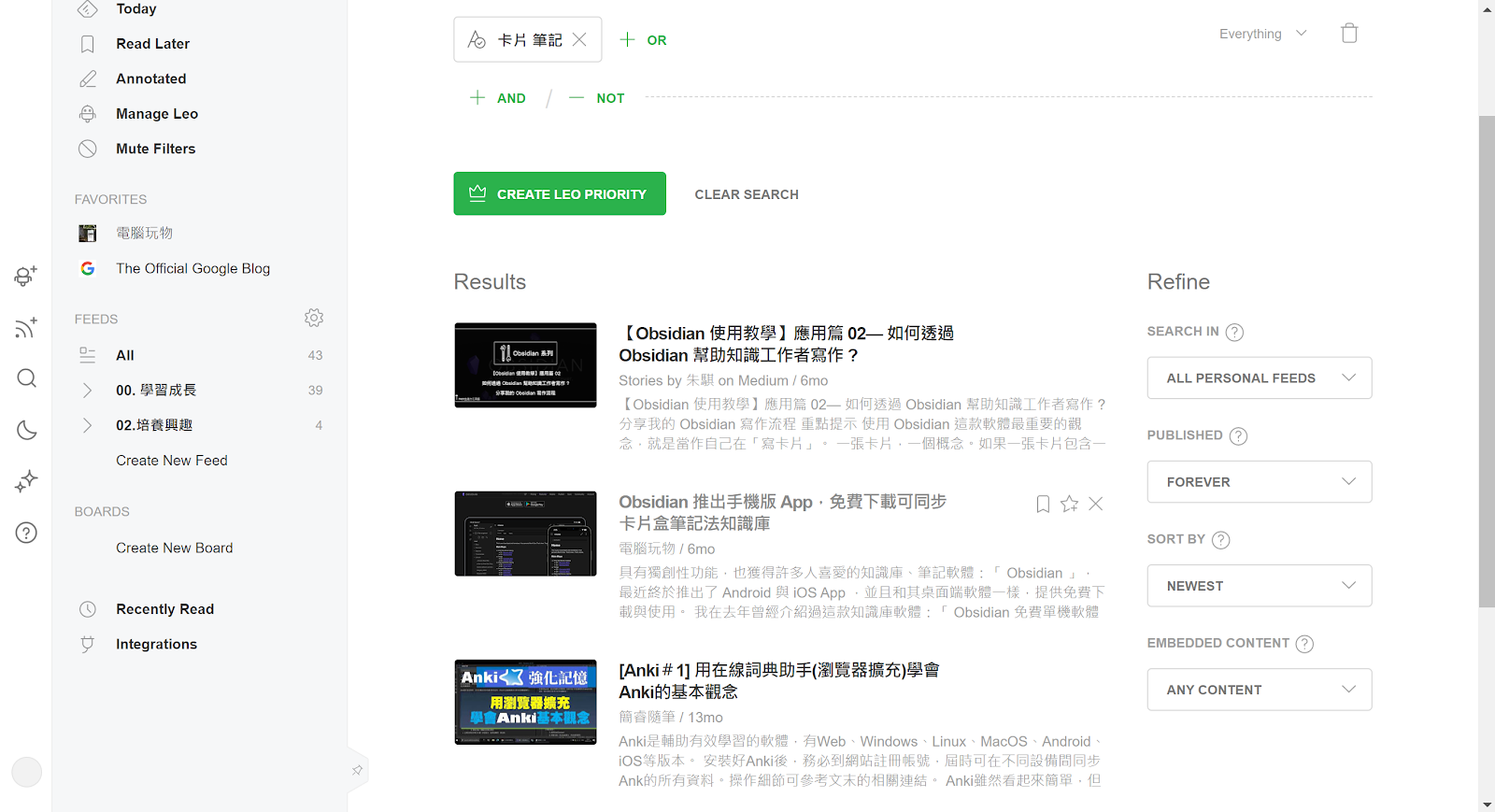Open the Everything dropdown
This screenshot has height=812, width=1495.
click(x=1262, y=34)
